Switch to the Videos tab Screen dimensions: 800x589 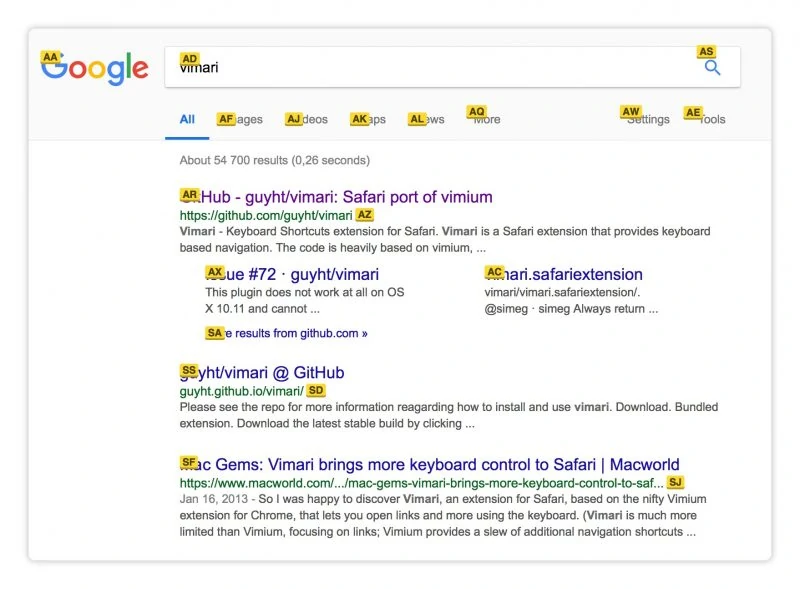point(307,119)
